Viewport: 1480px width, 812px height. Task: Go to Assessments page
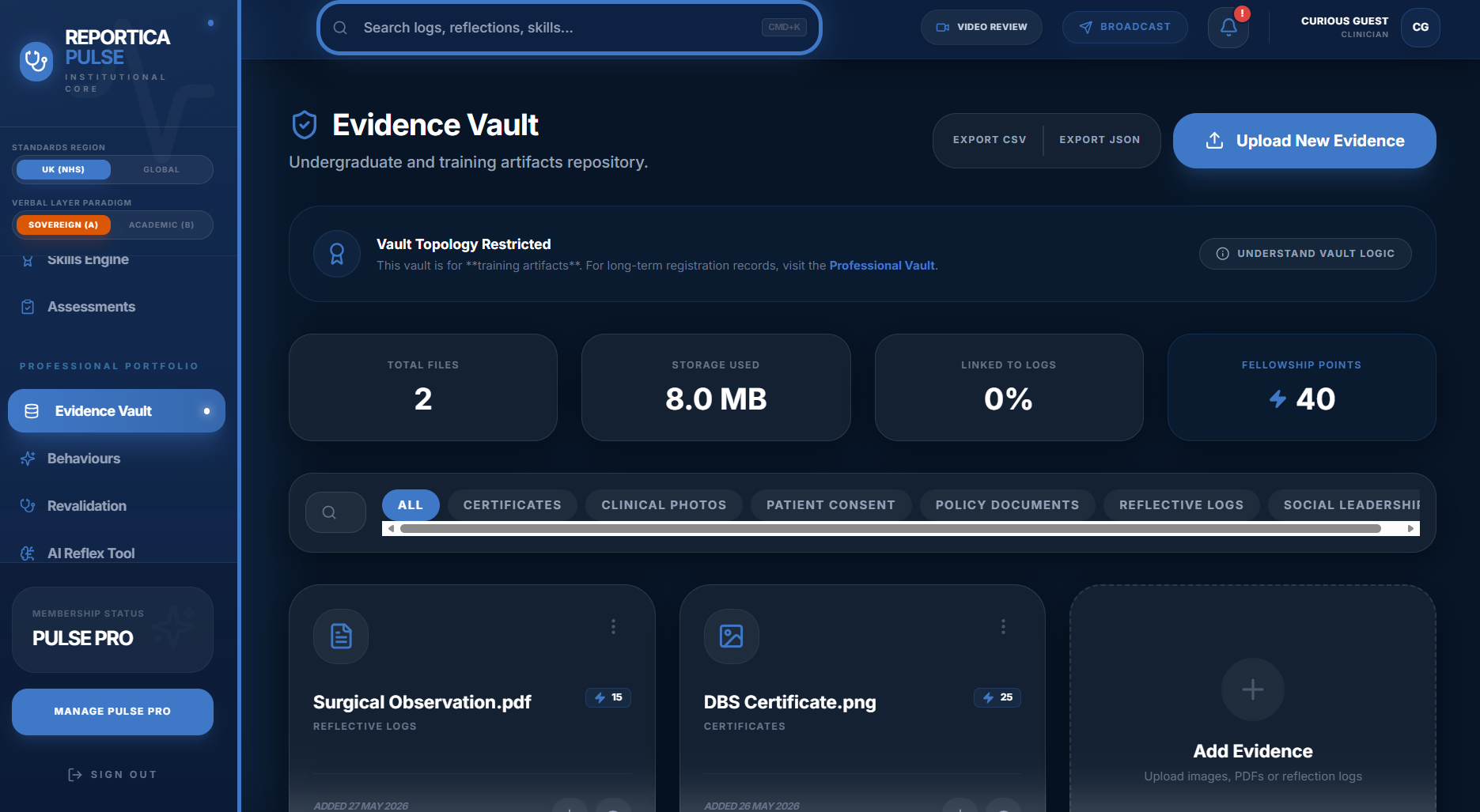click(91, 307)
